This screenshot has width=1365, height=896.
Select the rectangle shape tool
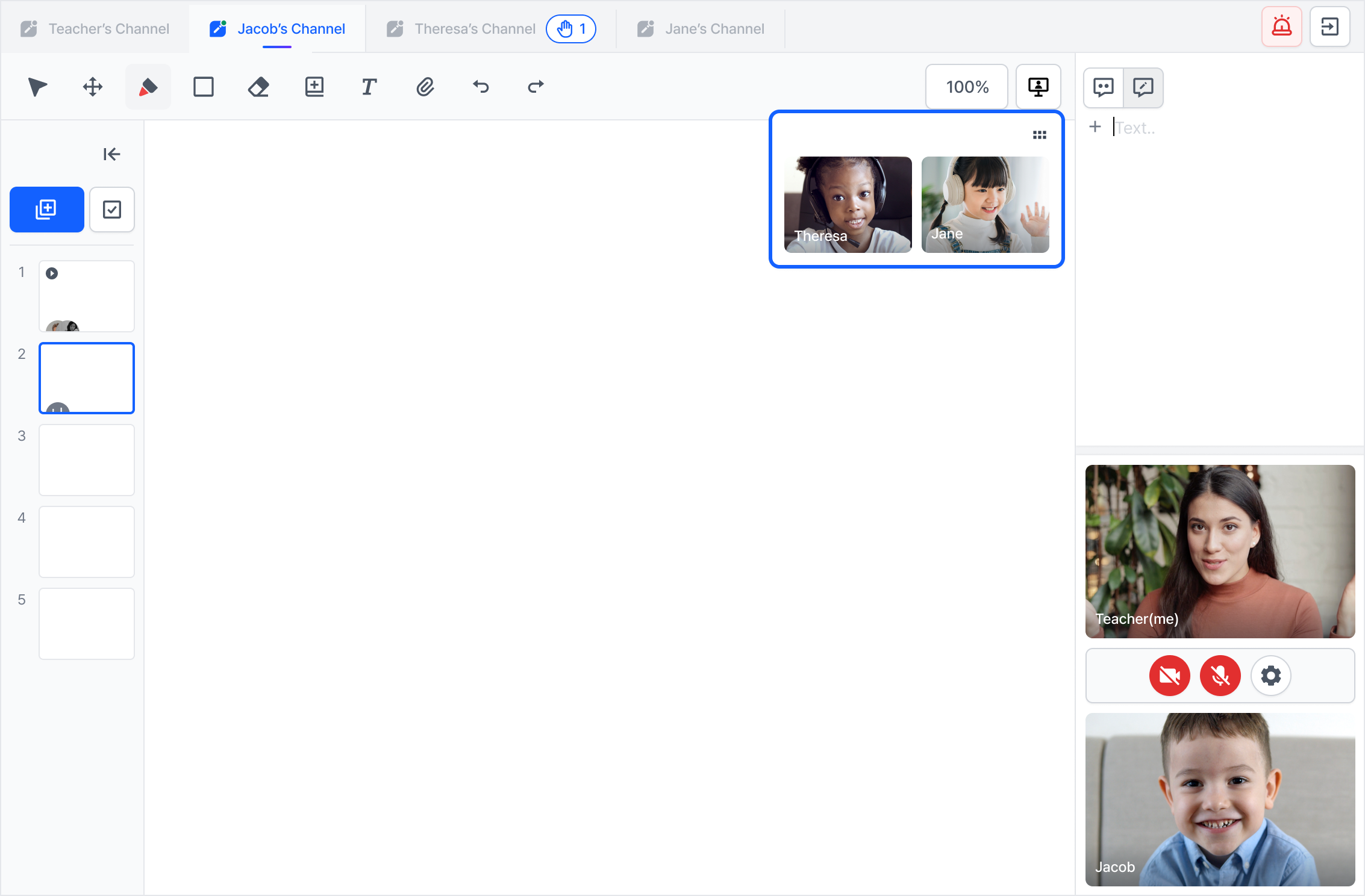click(204, 87)
